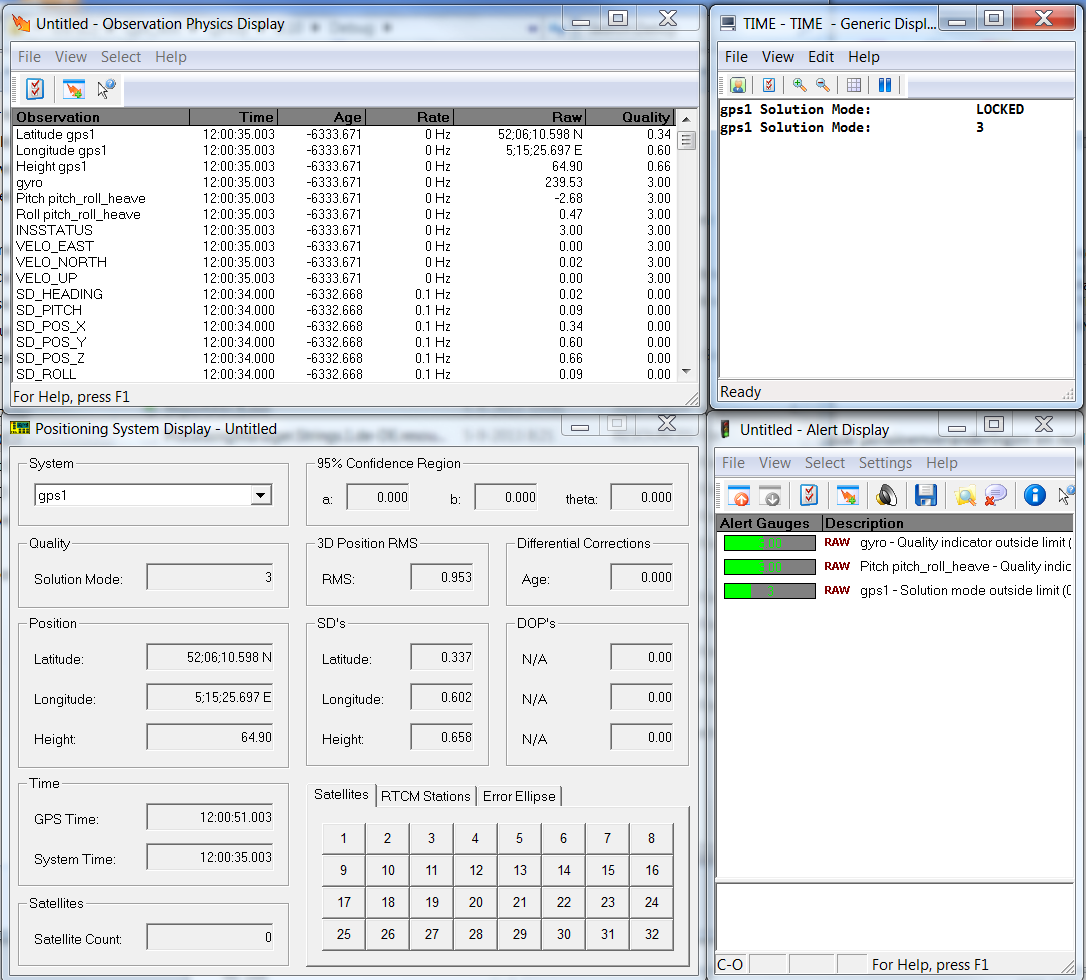Screen dimensions: 1086x980
Task: Click the window with up arrow alert icon
Action: tap(739, 495)
